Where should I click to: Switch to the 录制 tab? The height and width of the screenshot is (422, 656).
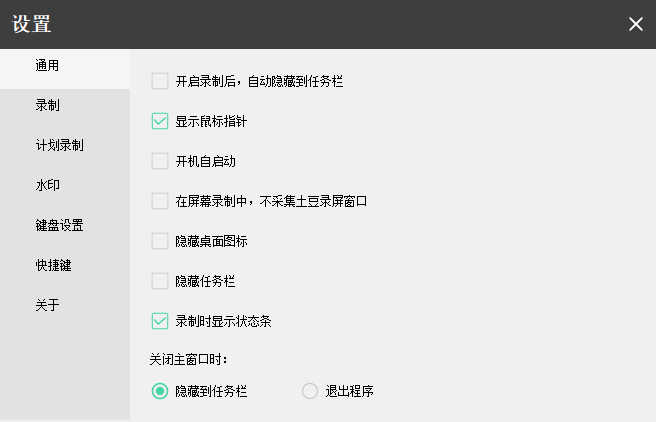click(48, 105)
